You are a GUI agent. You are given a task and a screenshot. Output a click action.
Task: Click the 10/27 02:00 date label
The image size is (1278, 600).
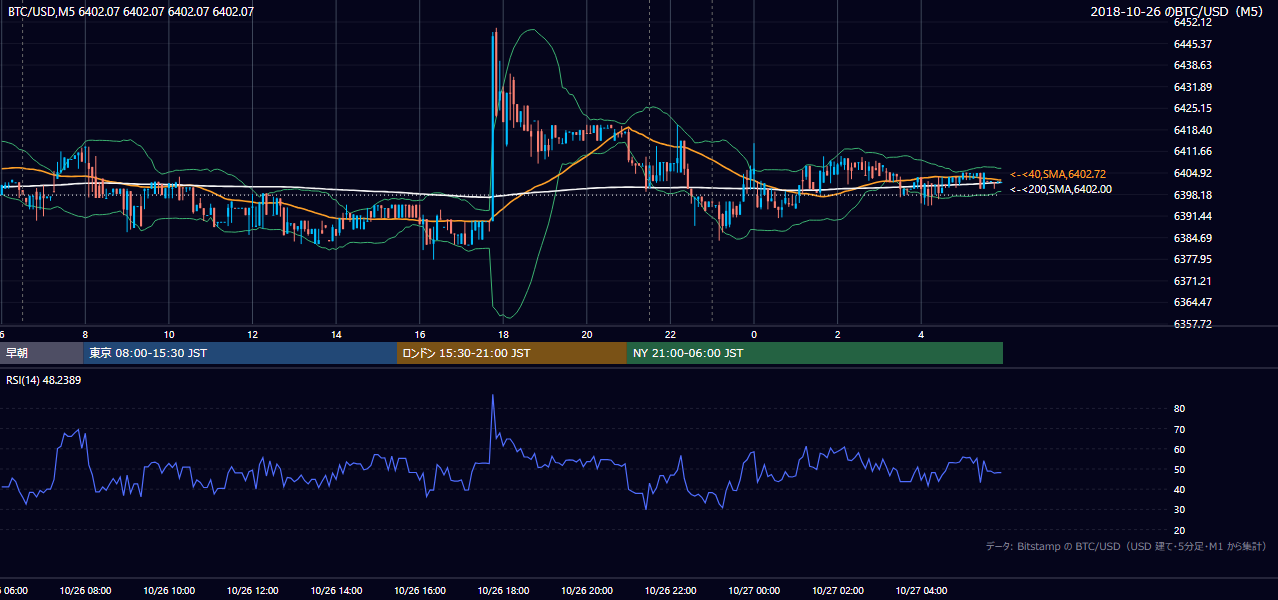point(838,590)
